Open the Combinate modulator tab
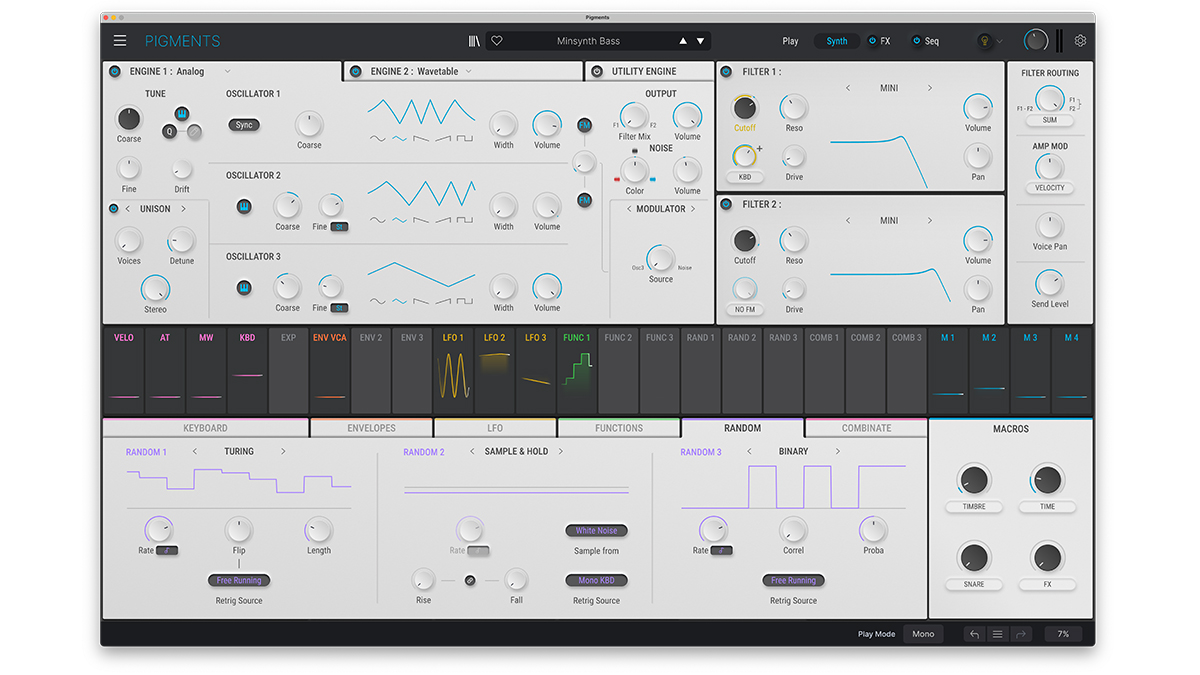 tap(866, 428)
